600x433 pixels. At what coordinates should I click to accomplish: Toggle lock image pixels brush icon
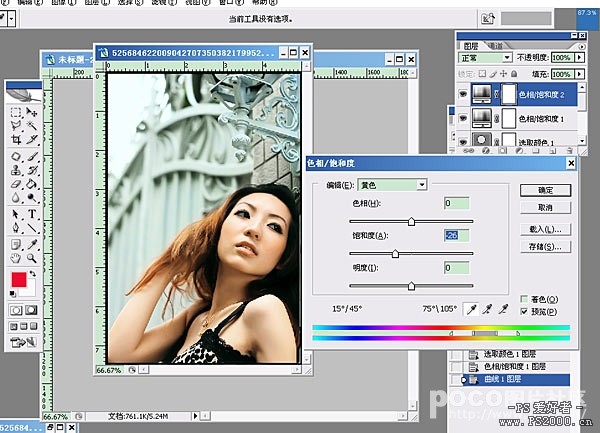[x=493, y=73]
